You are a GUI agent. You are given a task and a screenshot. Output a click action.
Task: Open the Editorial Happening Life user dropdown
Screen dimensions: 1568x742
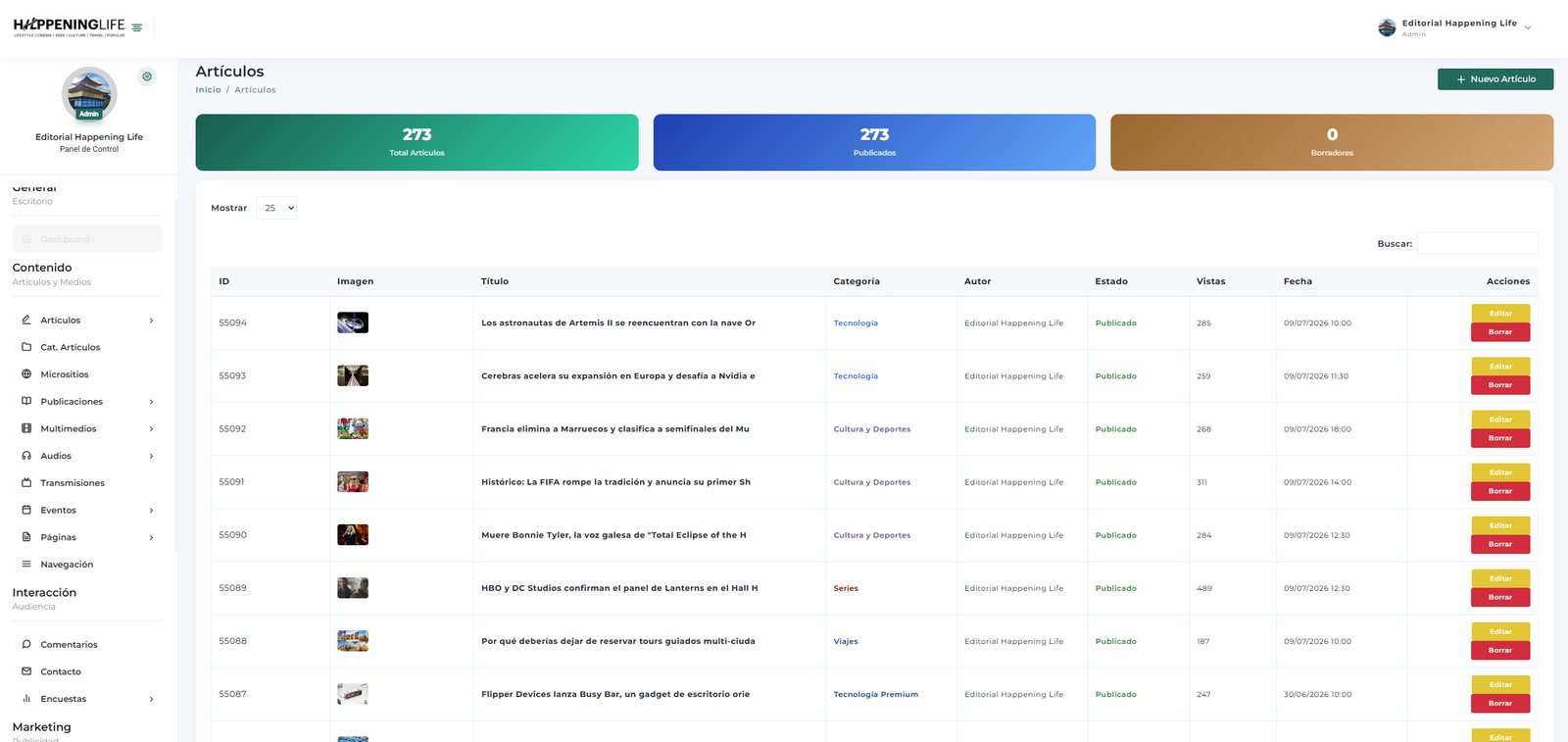click(1454, 27)
